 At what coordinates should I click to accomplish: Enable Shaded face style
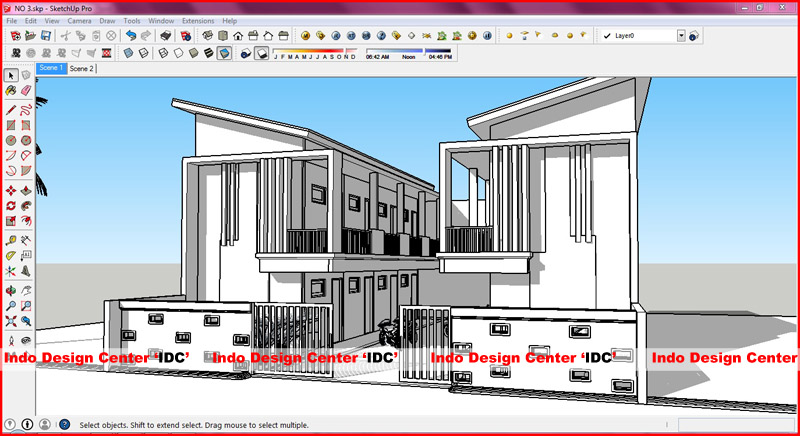coord(194,53)
